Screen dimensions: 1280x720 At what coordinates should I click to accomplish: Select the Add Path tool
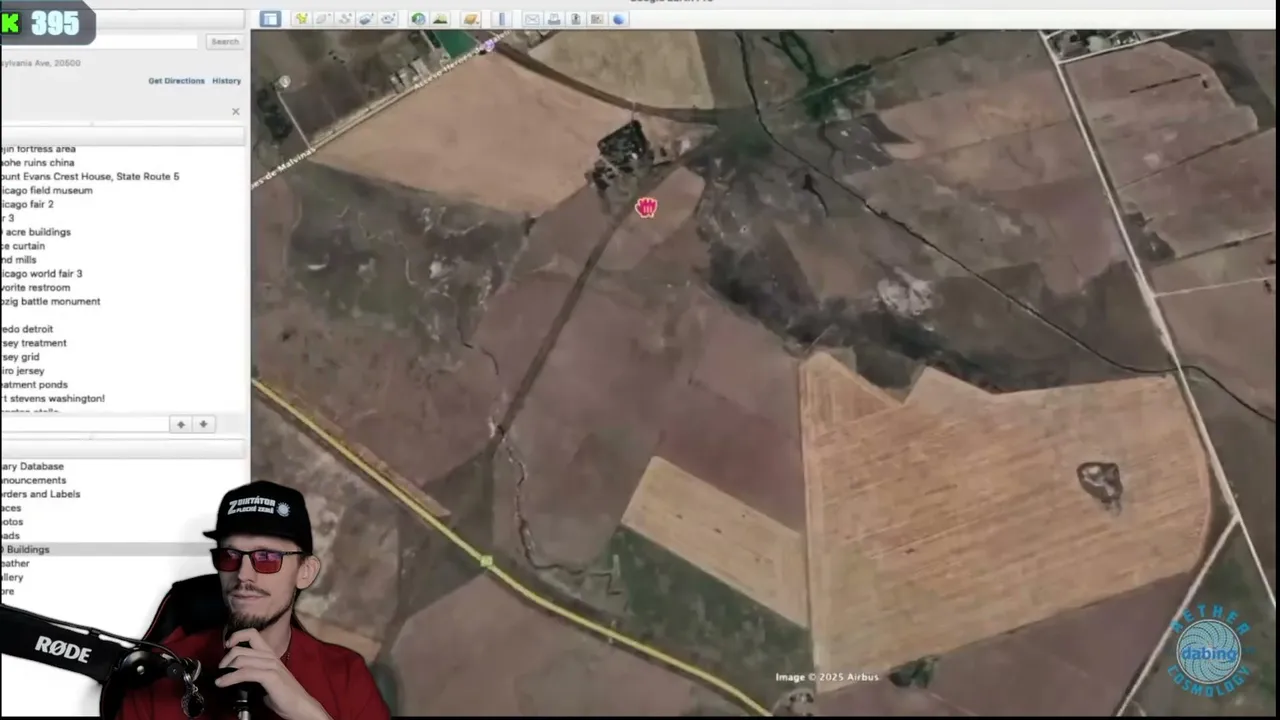pos(345,19)
